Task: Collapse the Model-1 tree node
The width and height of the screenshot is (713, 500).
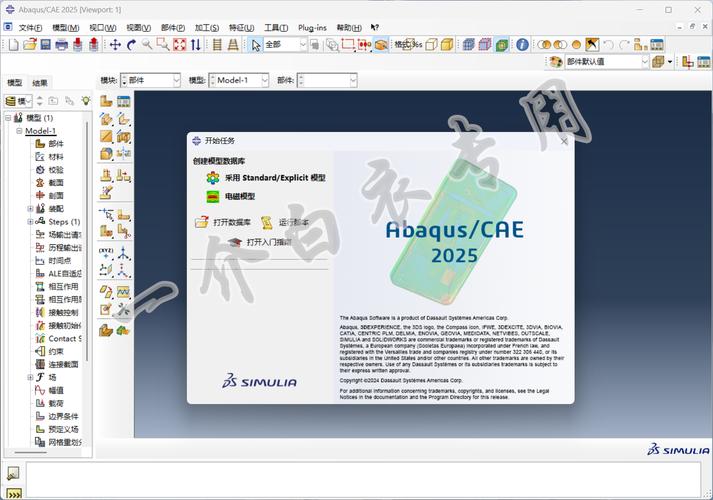Action: [x=19, y=131]
